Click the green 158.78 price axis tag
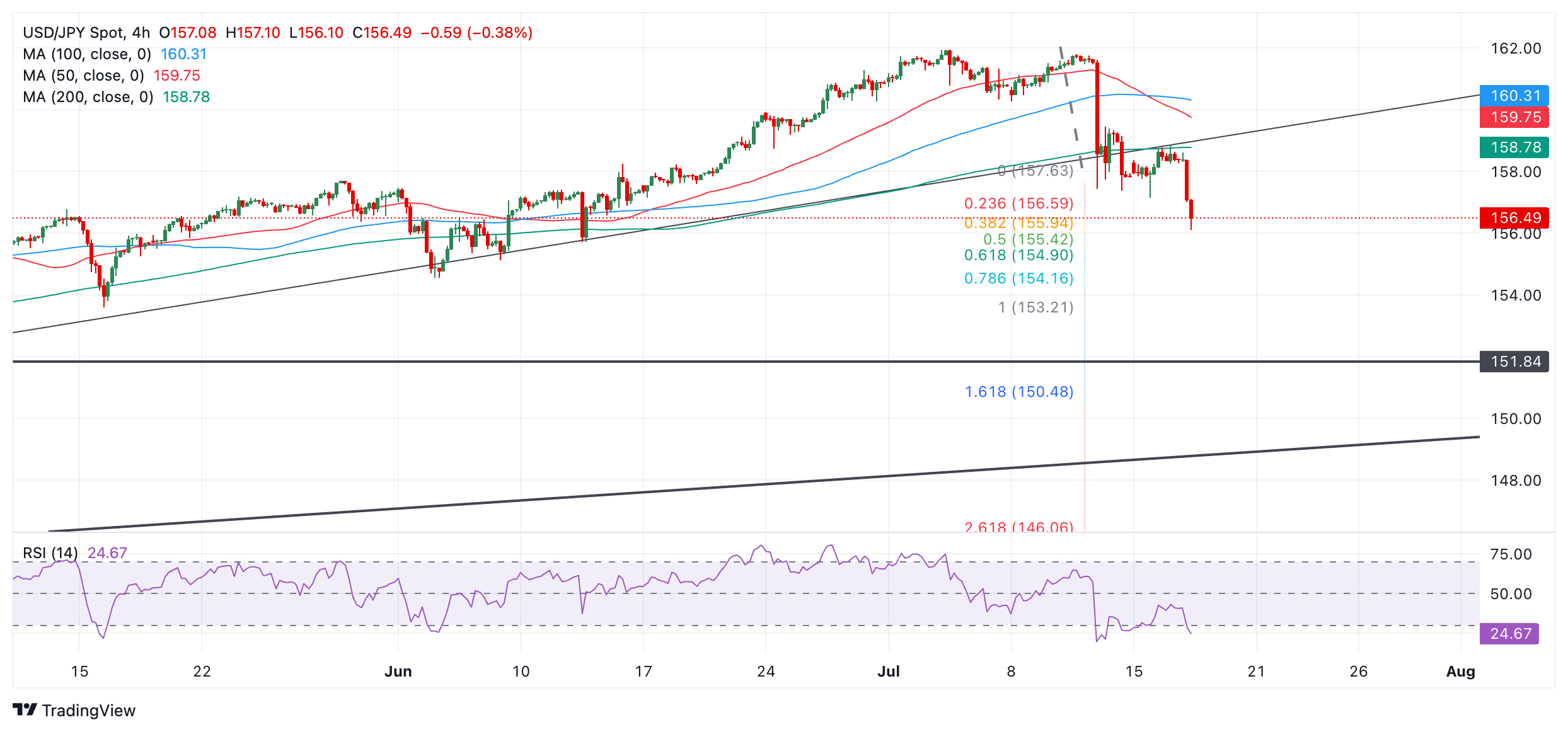 (1514, 147)
